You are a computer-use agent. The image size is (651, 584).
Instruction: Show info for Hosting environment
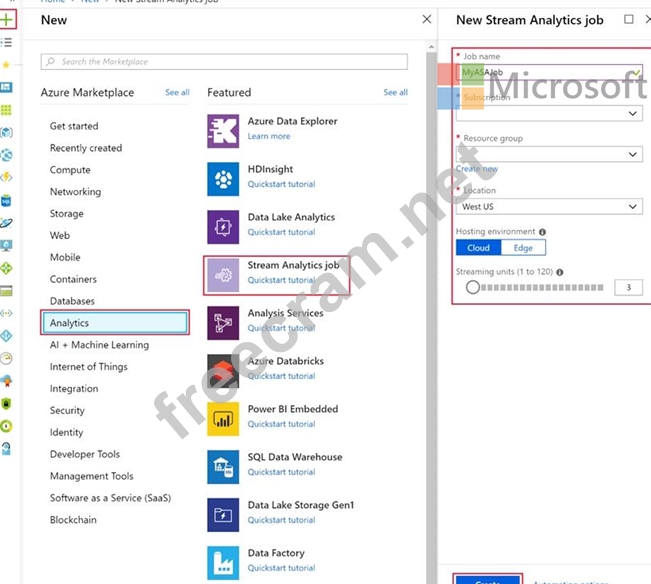(542, 232)
